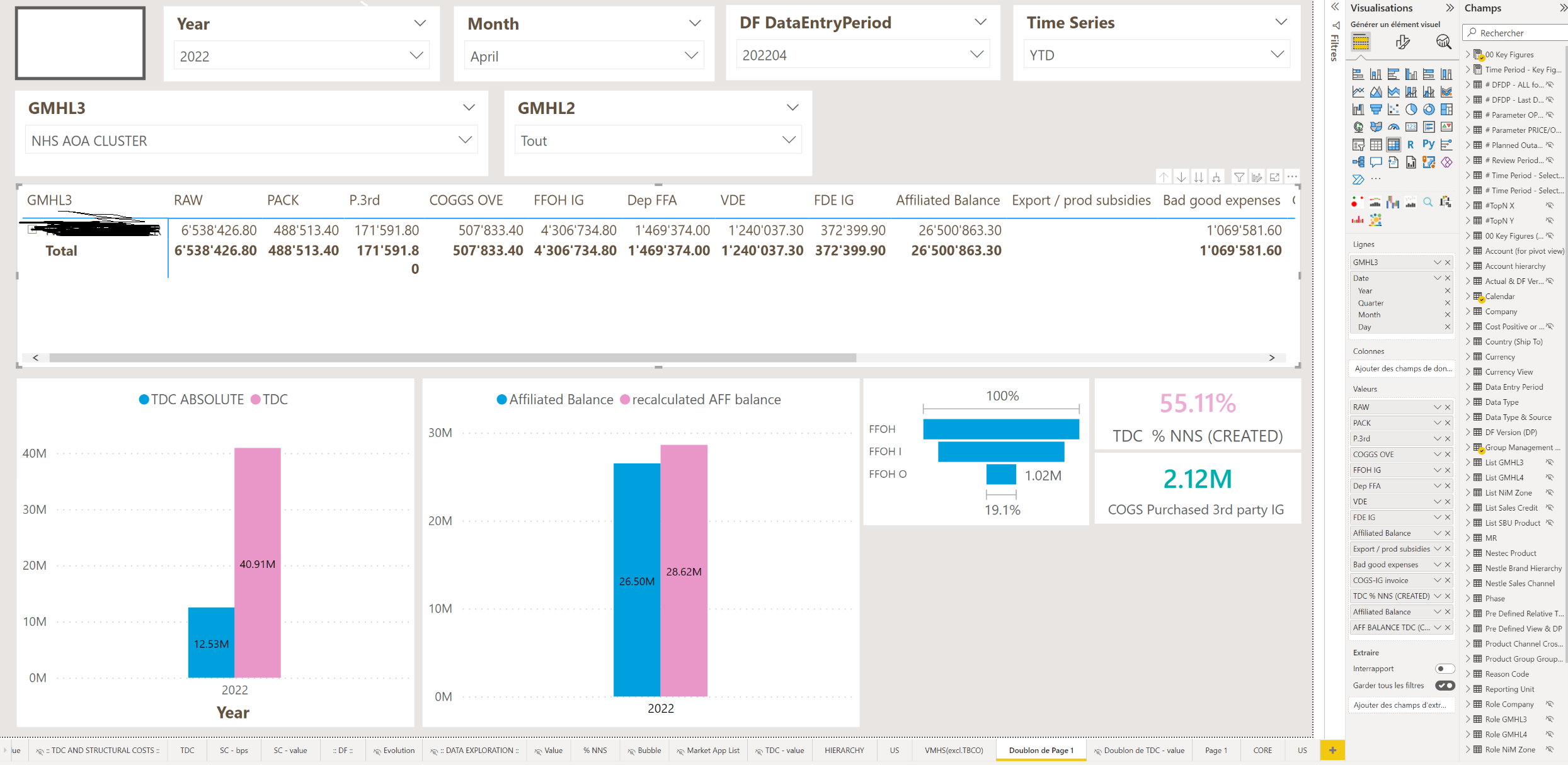Open the GMHL3 NHS AOA CLUSTER dropdown
The width and height of the screenshot is (1568, 765).
(x=251, y=140)
